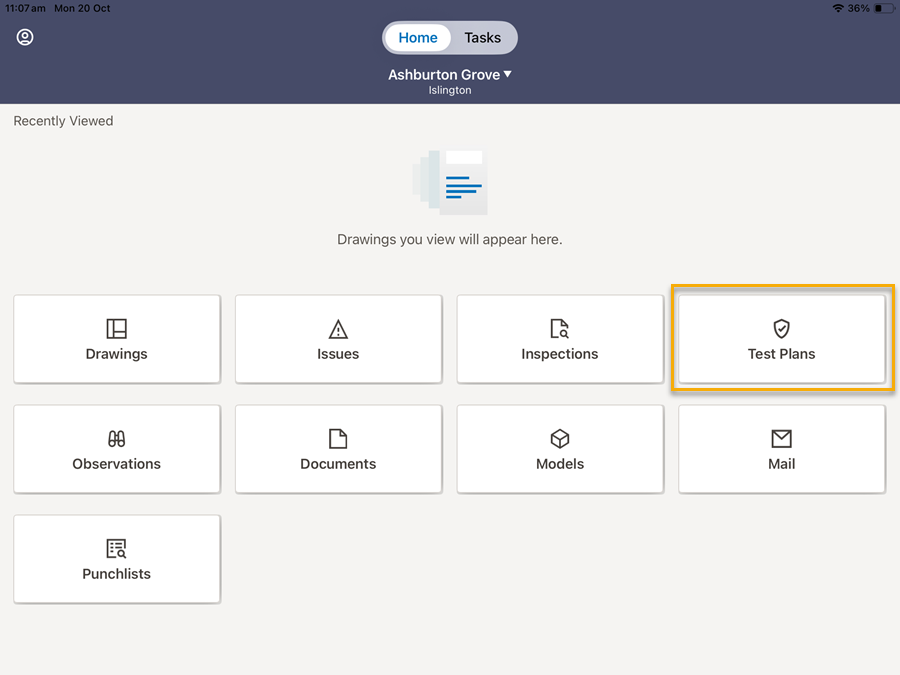Tap the Islington project subtitle
Screen dimensions: 900x675
450,90
